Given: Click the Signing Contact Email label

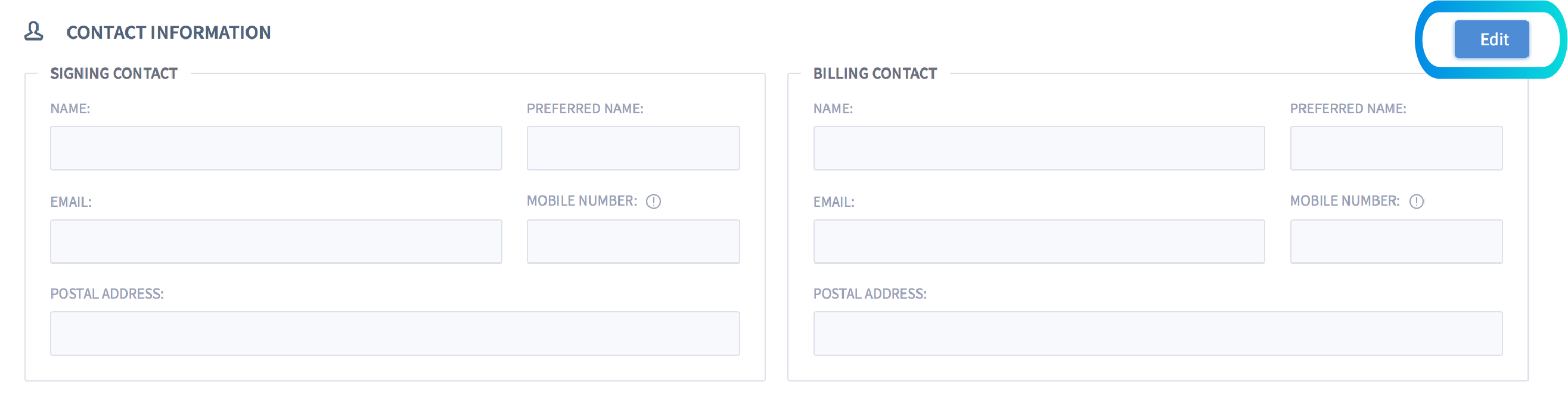Looking at the screenshot, I should (70, 202).
